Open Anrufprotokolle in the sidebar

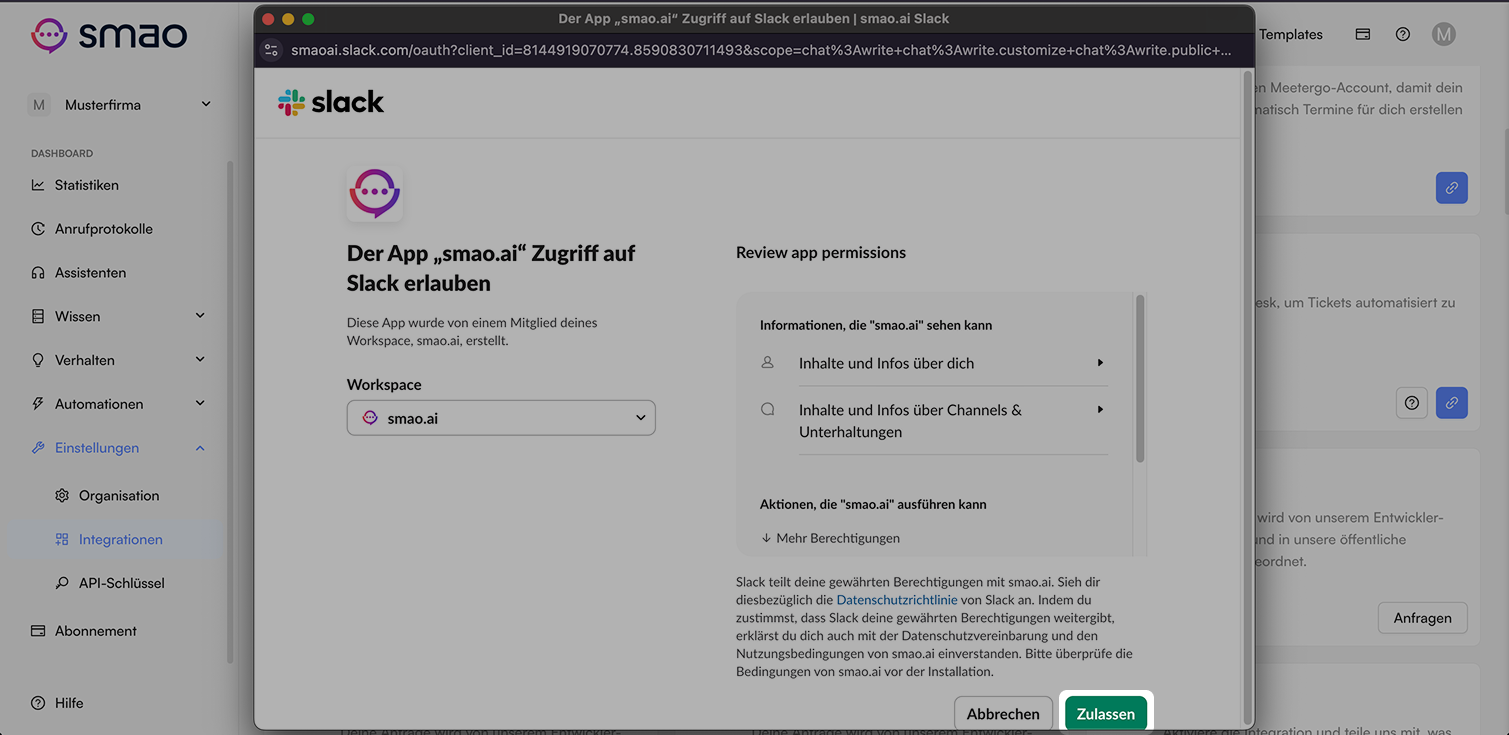click(x=104, y=229)
